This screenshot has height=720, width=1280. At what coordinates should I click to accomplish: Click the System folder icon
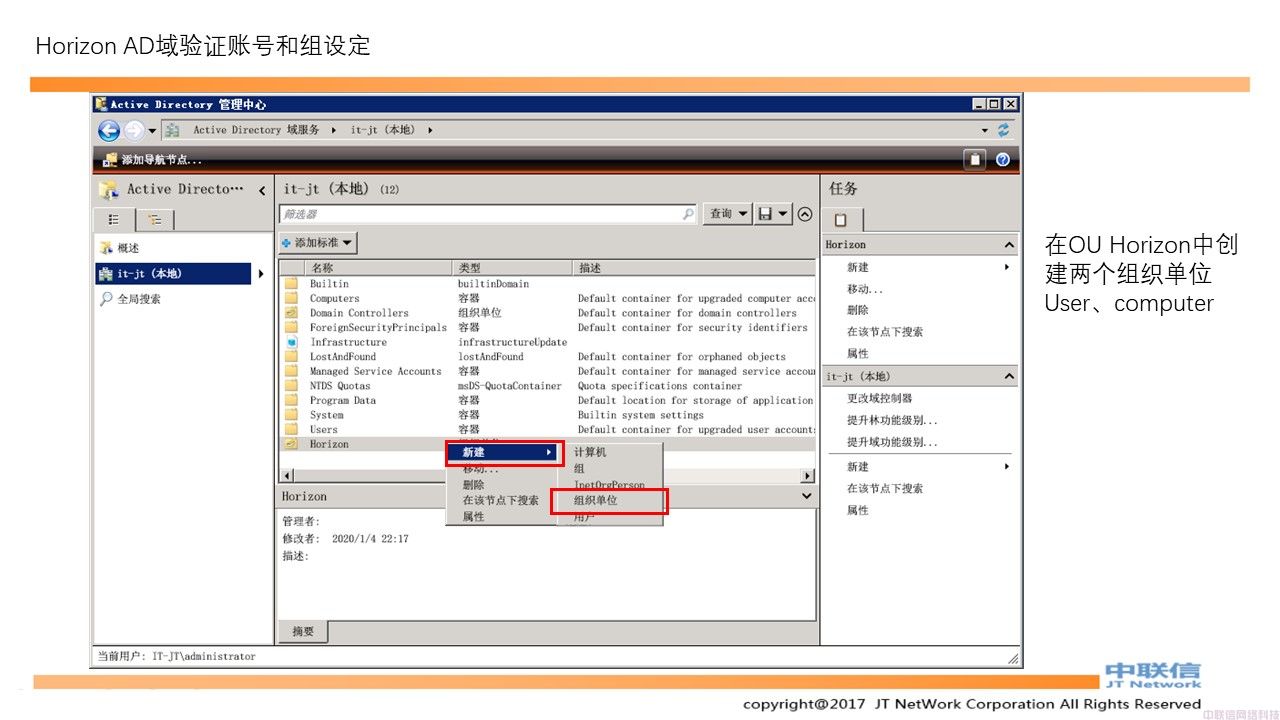click(x=291, y=415)
